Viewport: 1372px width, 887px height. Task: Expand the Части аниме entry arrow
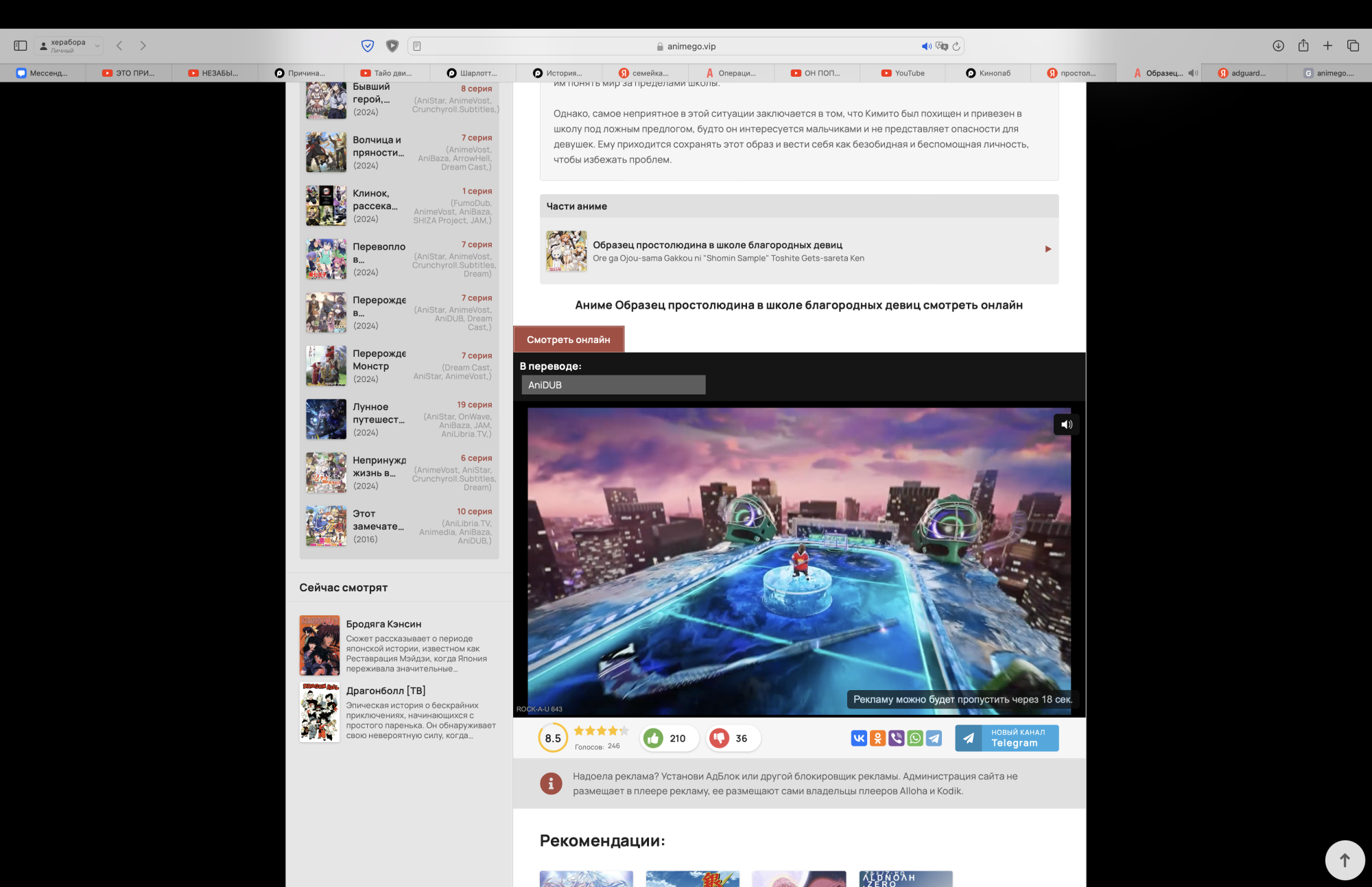(1048, 249)
